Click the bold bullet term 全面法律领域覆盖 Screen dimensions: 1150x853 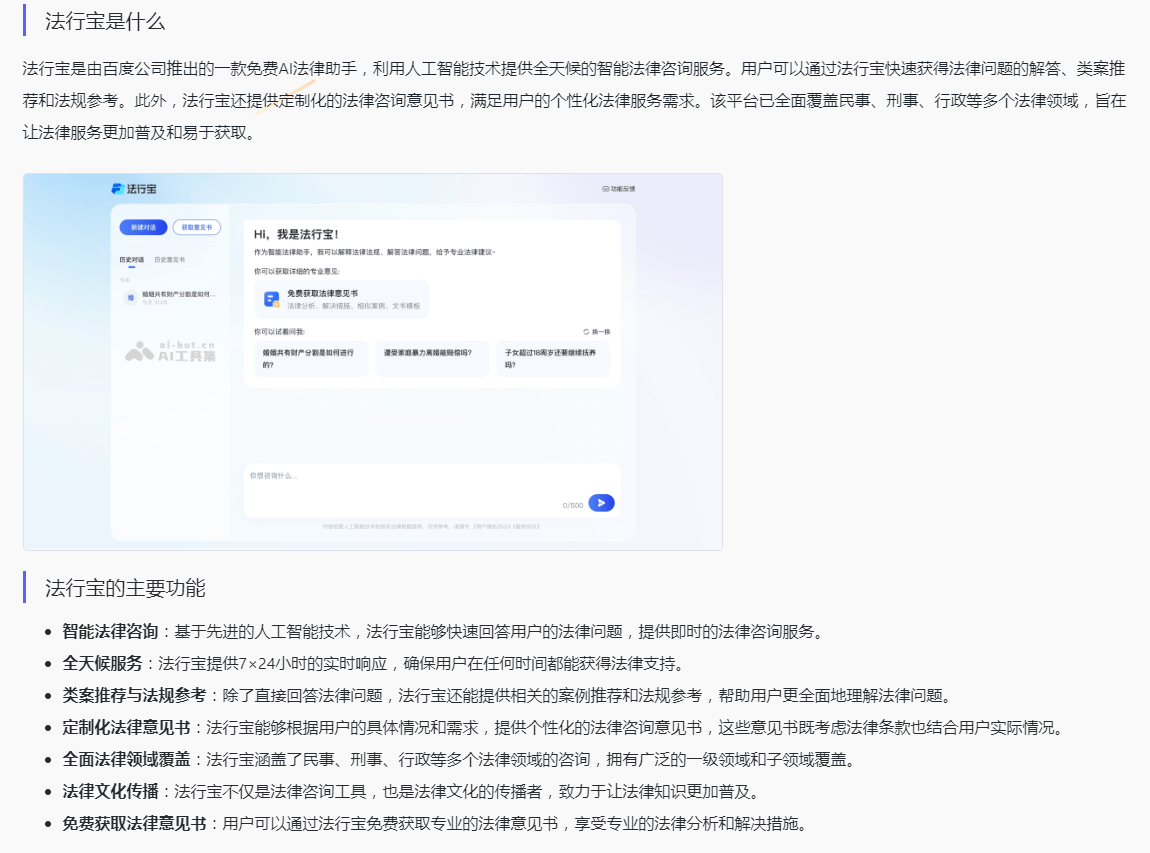126,759
